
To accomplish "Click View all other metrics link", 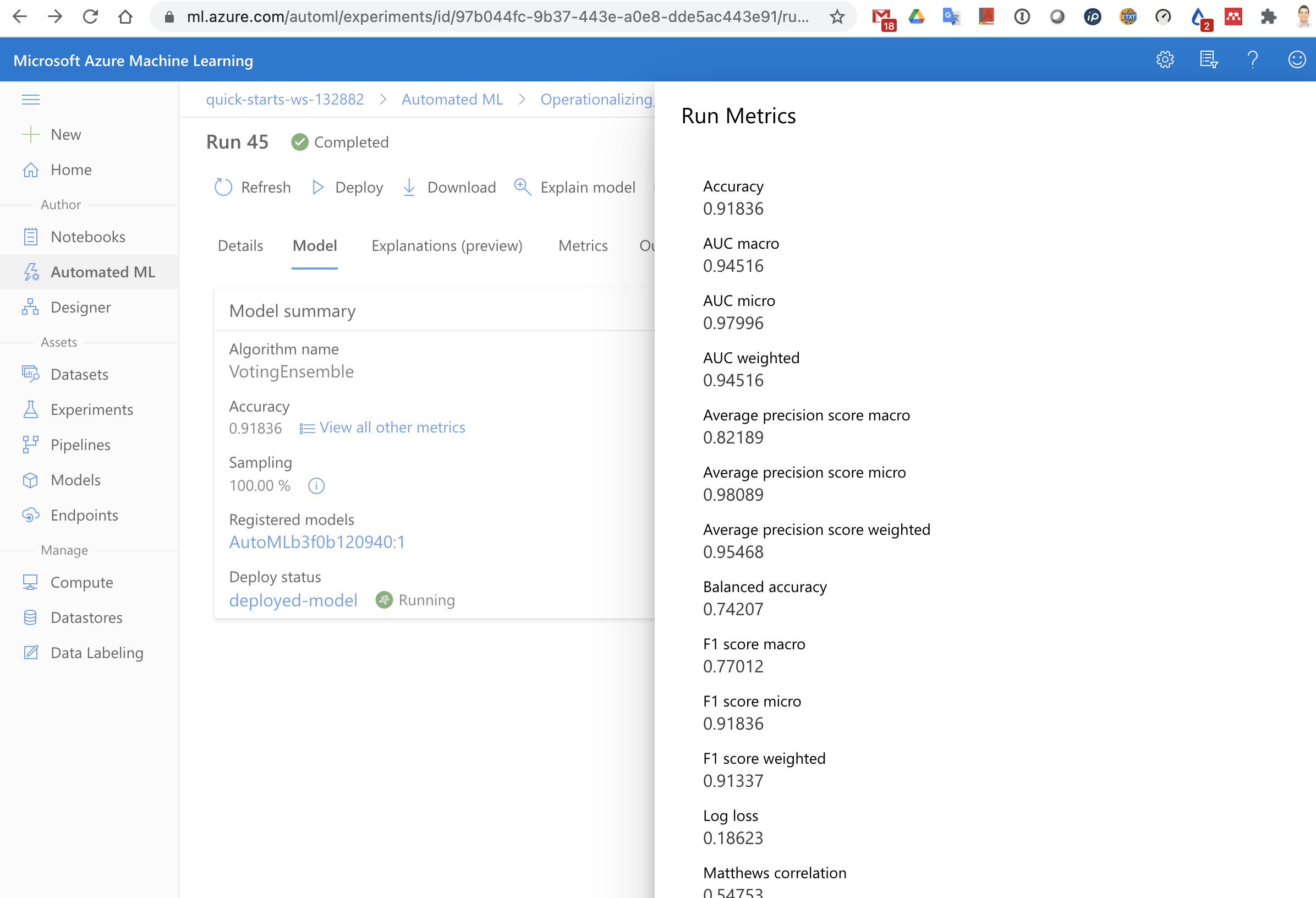I will pos(392,428).
